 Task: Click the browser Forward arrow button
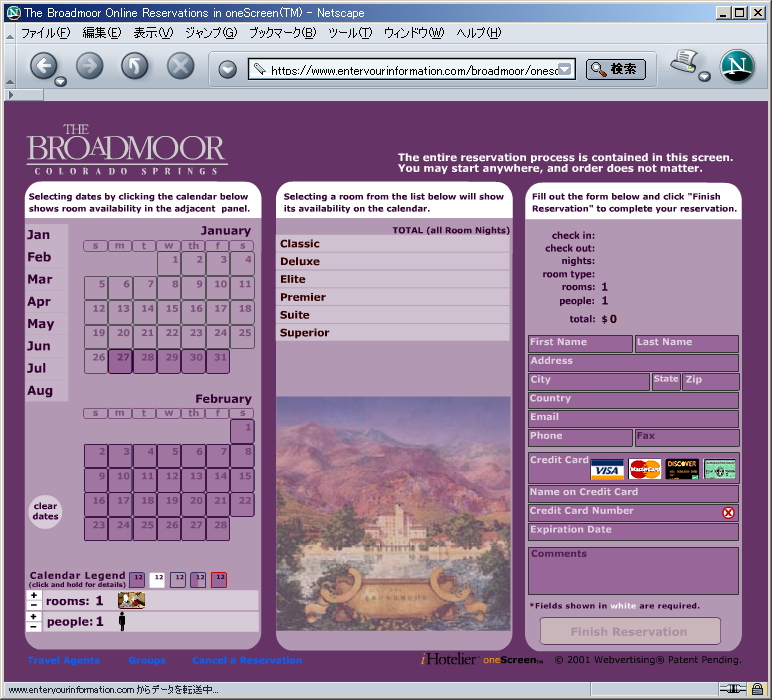pos(90,66)
